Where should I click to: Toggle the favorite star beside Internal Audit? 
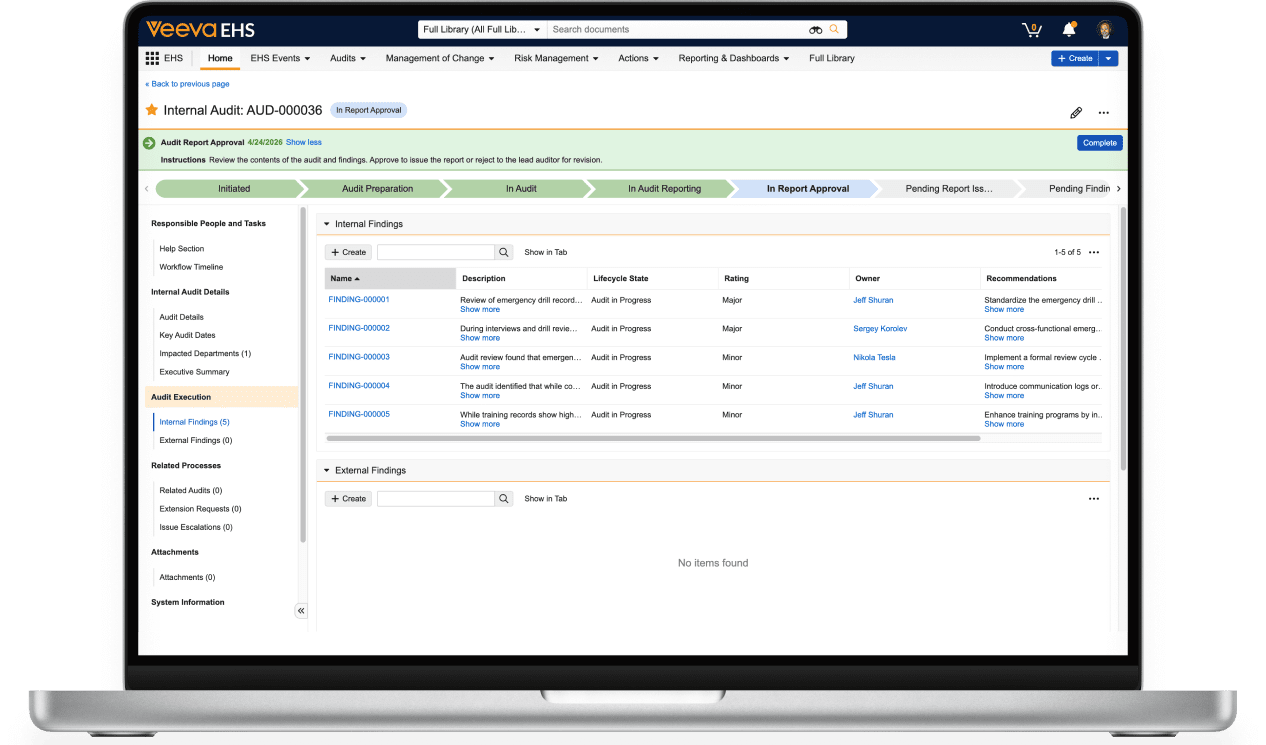pos(152,110)
